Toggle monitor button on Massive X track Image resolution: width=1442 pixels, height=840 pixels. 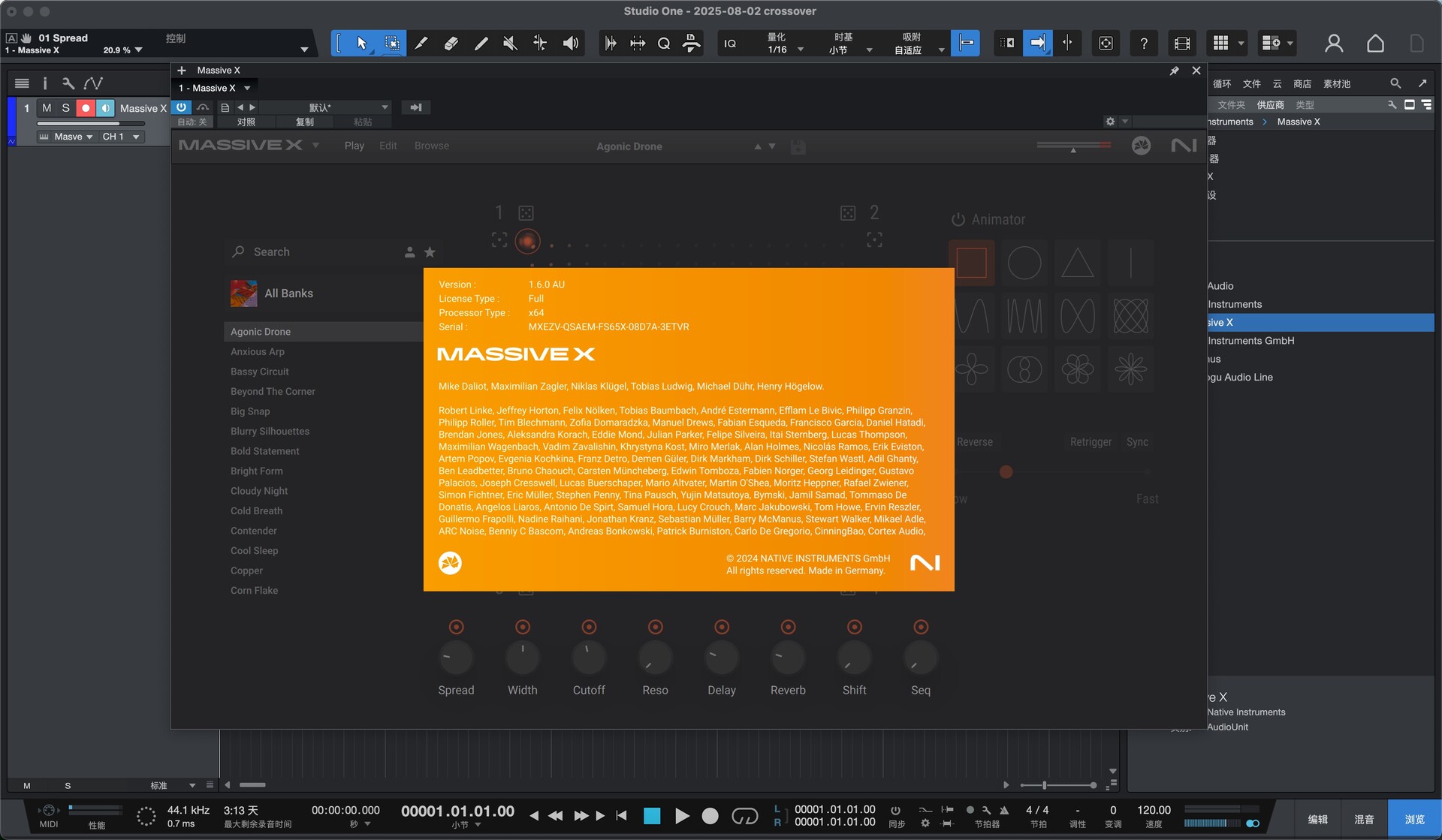[105, 108]
